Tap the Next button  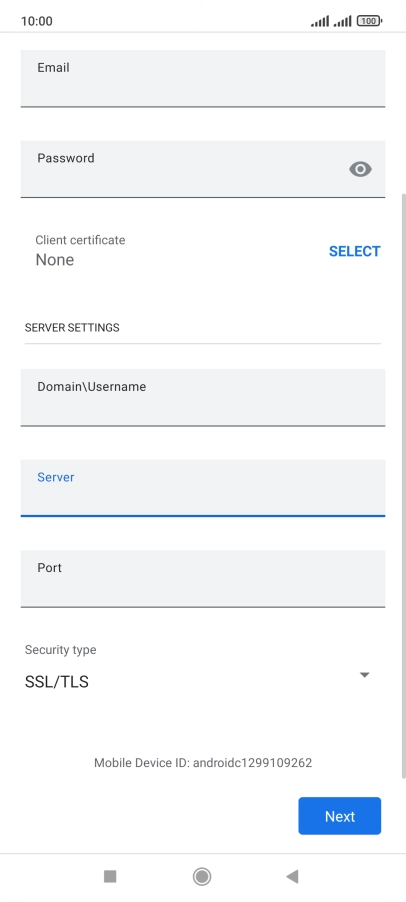339,816
